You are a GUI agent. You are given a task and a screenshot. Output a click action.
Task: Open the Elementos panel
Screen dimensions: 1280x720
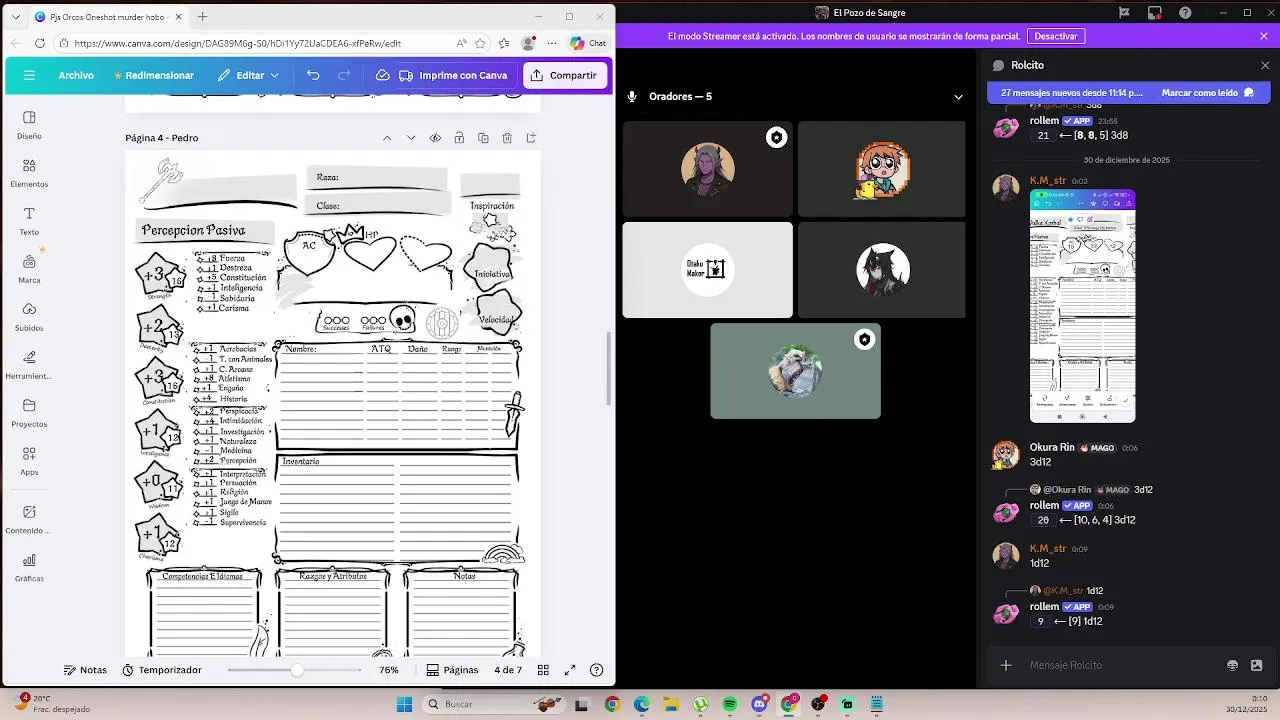tap(29, 172)
